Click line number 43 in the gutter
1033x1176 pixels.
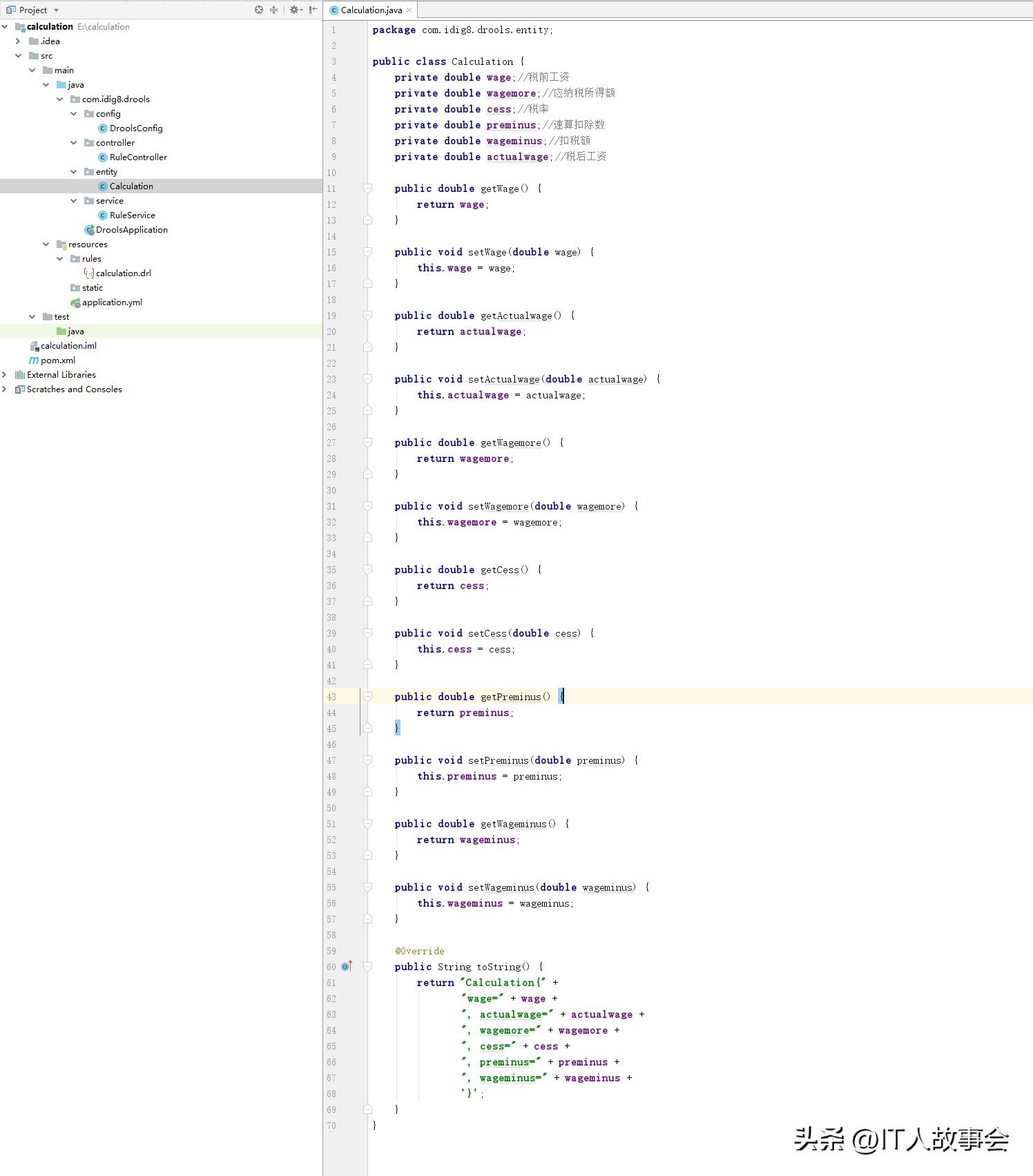[332, 697]
